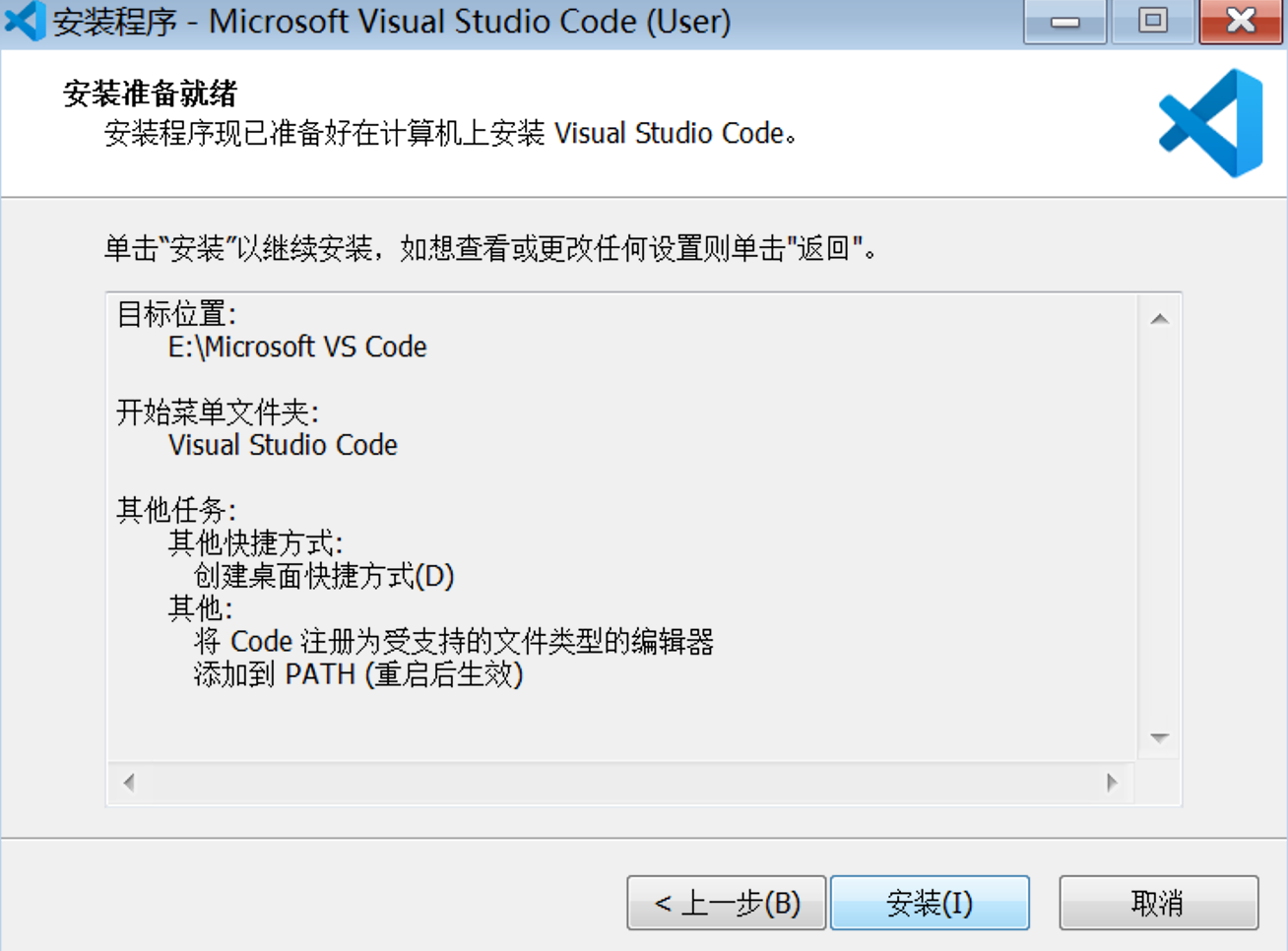The image size is (1288, 951).
Task: Click the '其他快捷方式:' line
Action: [x=255, y=542]
